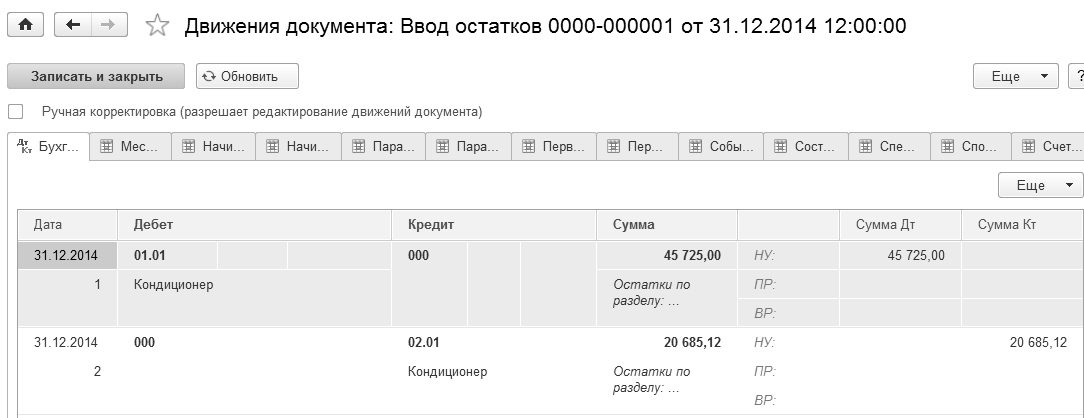The width and height of the screenshot is (1084, 418).
Task: Select the Счет... register tab
Action: pos(1048,147)
